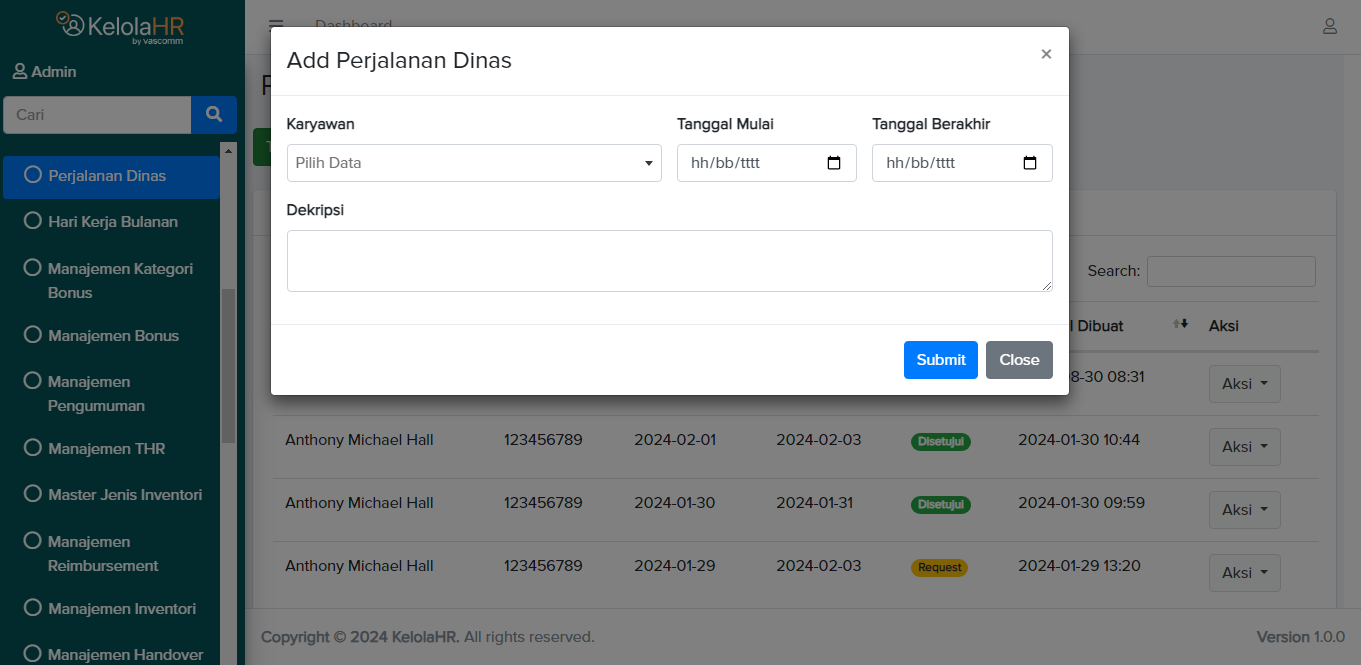Click the sort arrows on Dibuat column

tap(1181, 324)
